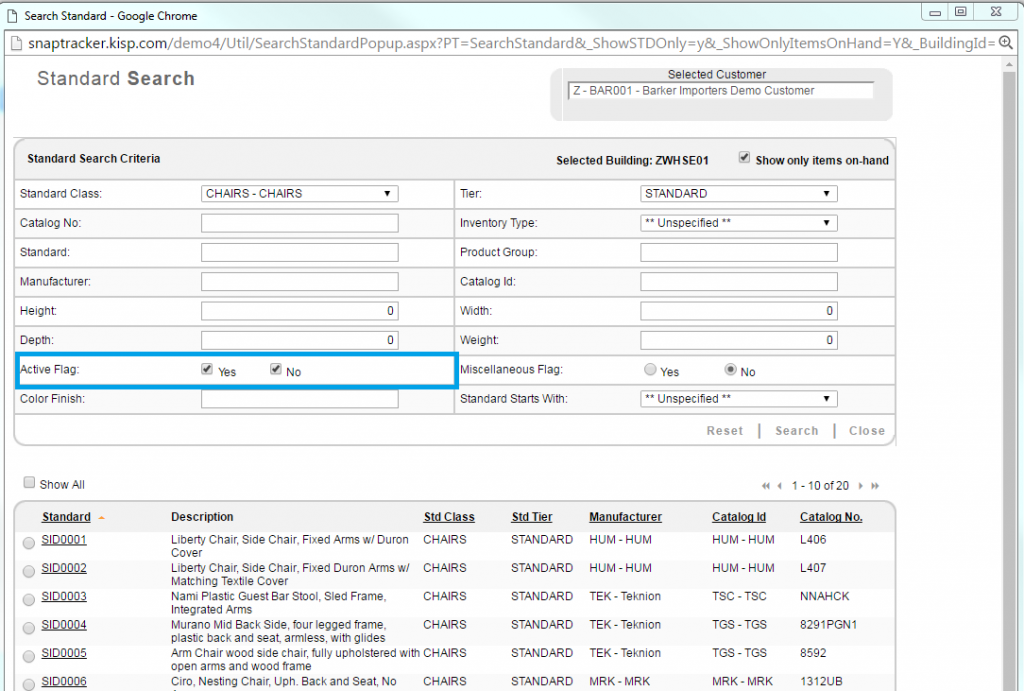Enable the Show All checkbox

pos(29,483)
